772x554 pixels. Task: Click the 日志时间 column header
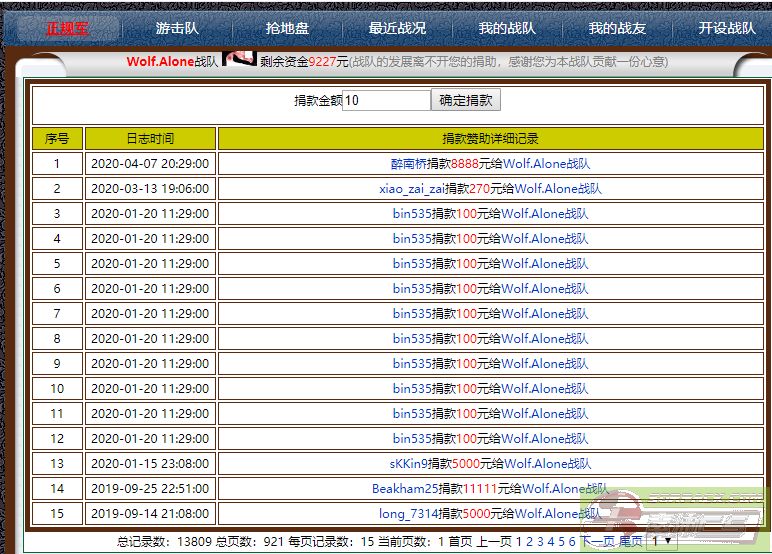tap(150, 138)
